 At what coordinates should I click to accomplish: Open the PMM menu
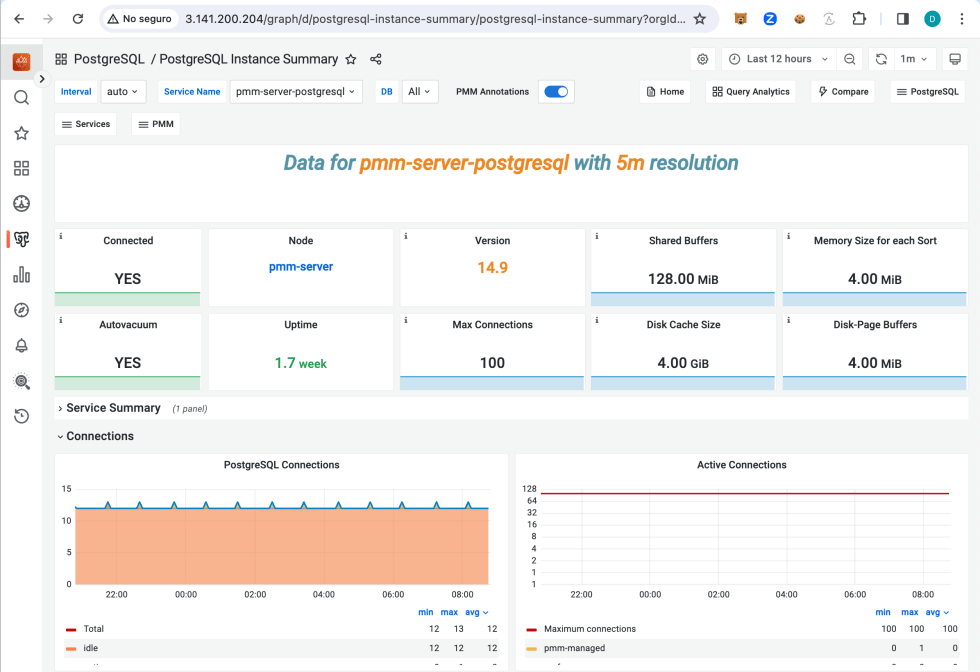[x=155, y=124]
